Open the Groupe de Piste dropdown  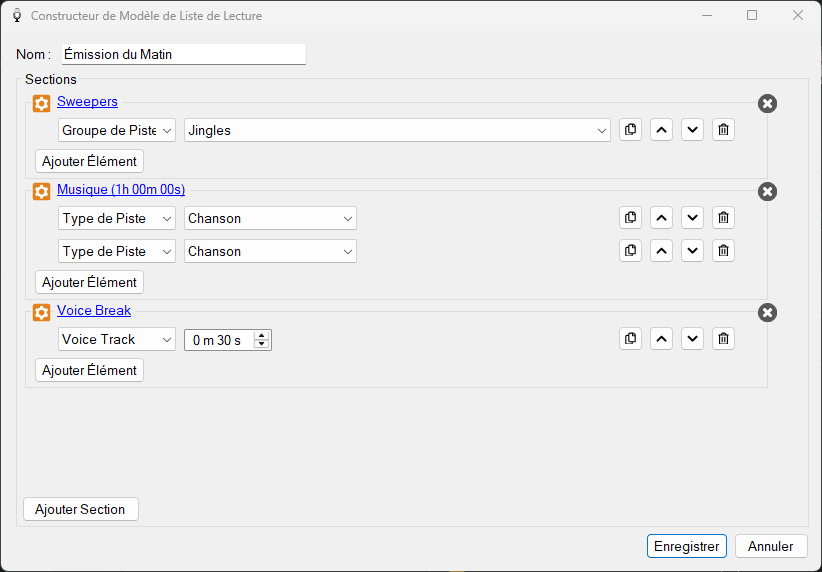point(117,130)
